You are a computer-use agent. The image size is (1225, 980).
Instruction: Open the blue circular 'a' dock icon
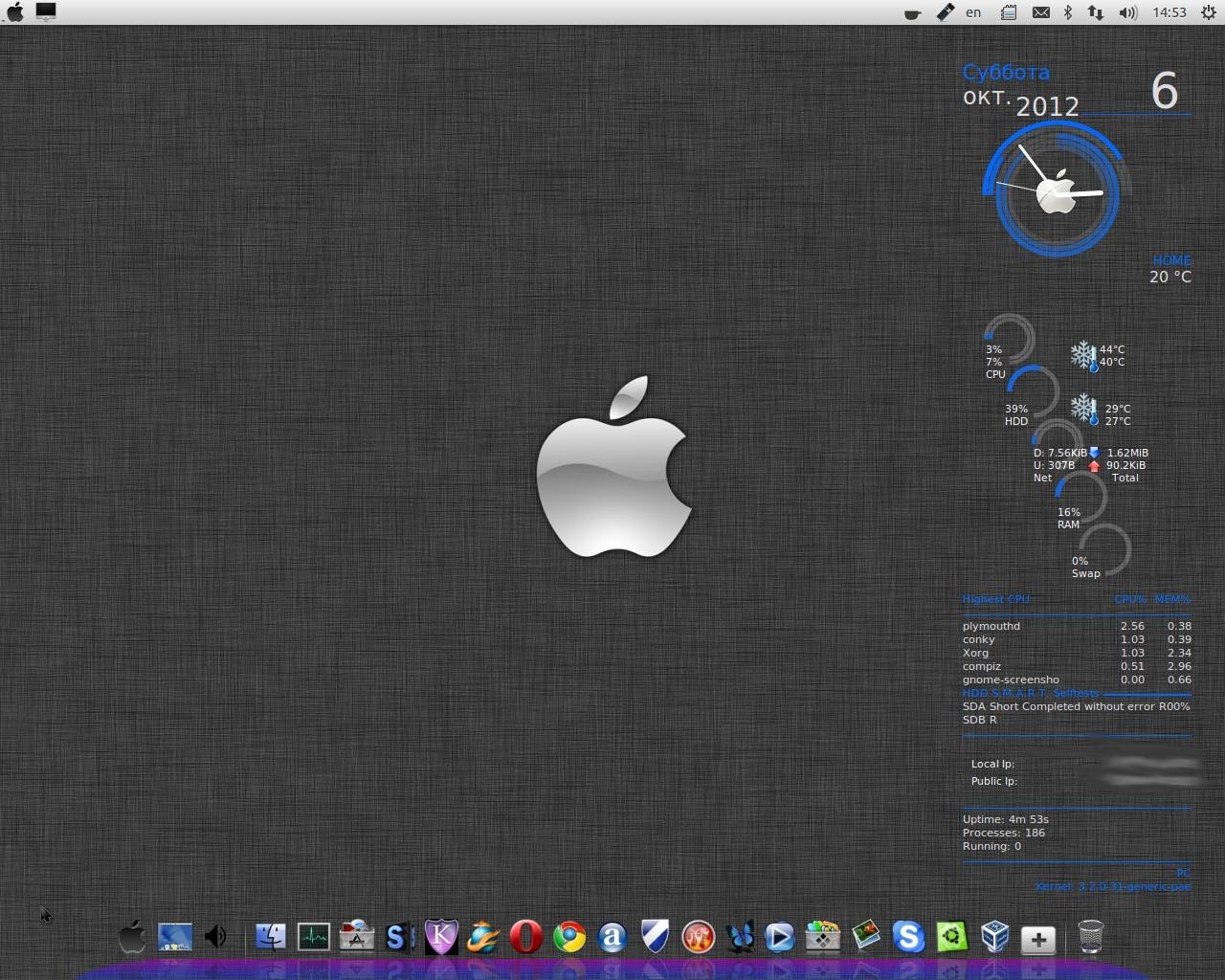pos(612,936)
